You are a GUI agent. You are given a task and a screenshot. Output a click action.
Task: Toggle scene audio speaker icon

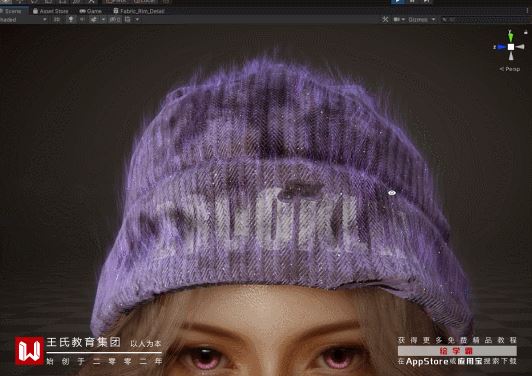[x=82, y=20]
